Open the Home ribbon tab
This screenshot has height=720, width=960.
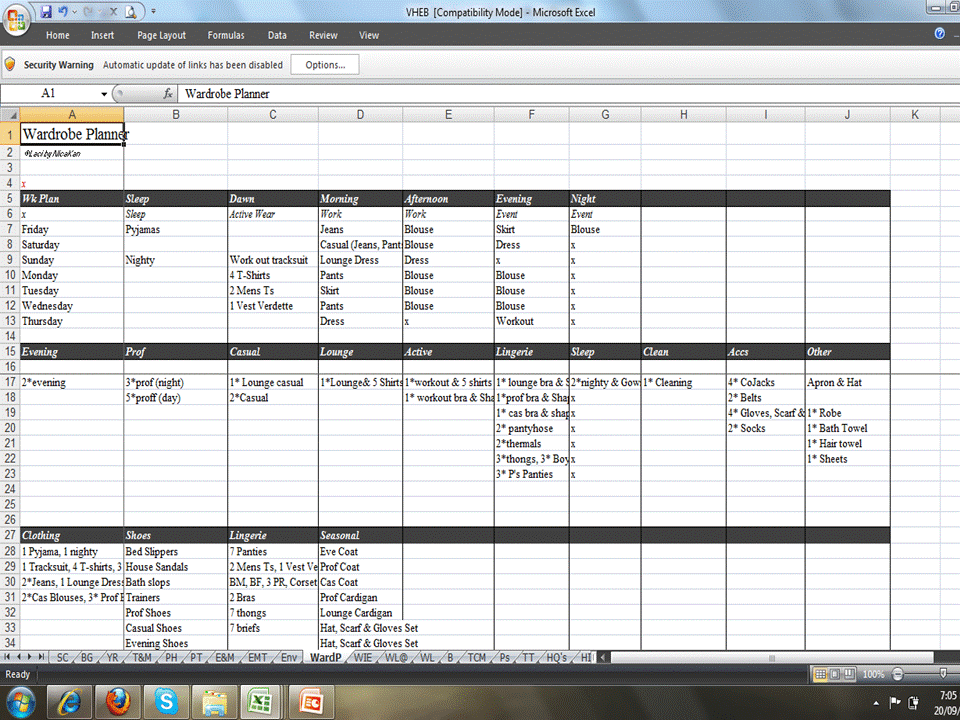pyautogui.click(x=58, y=36)
